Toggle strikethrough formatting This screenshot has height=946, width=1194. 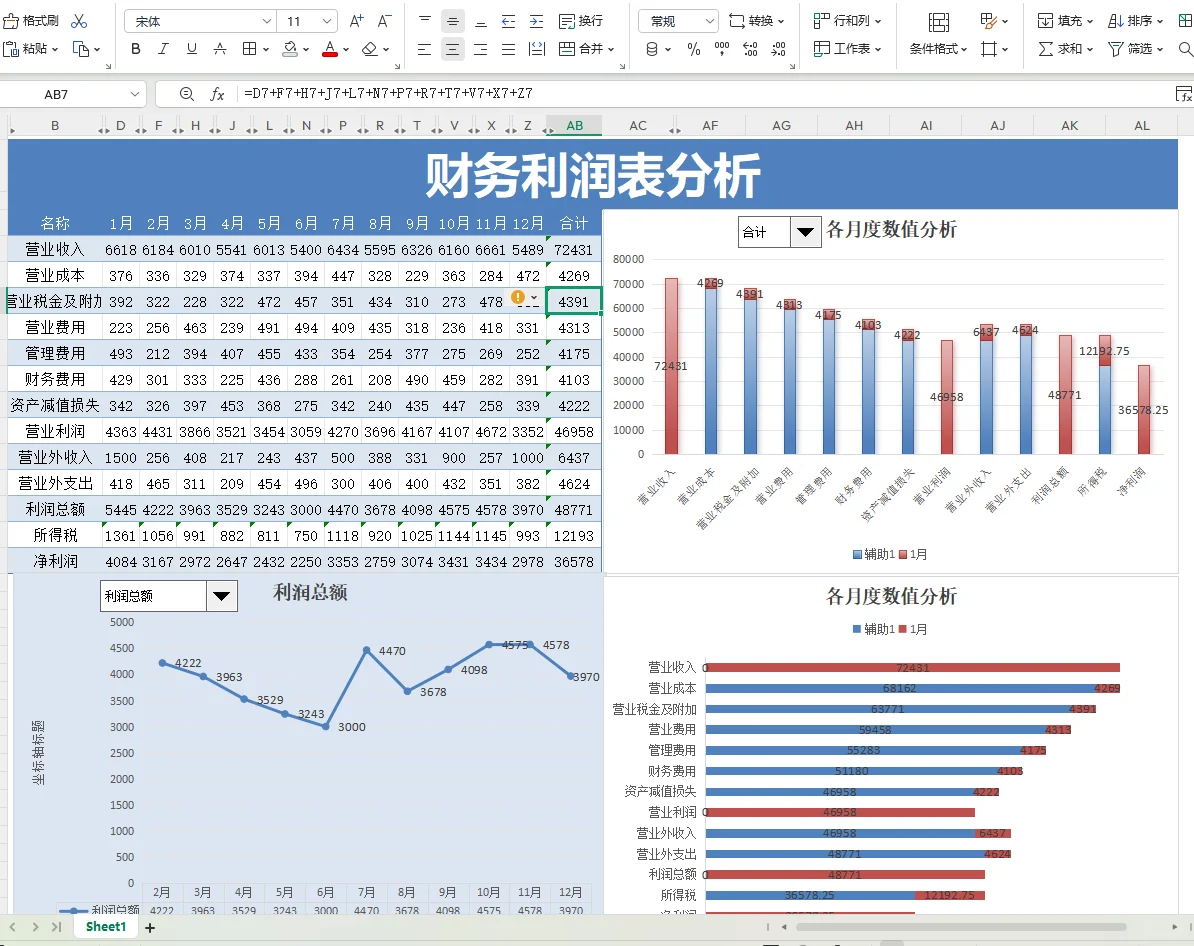[220, 49]
